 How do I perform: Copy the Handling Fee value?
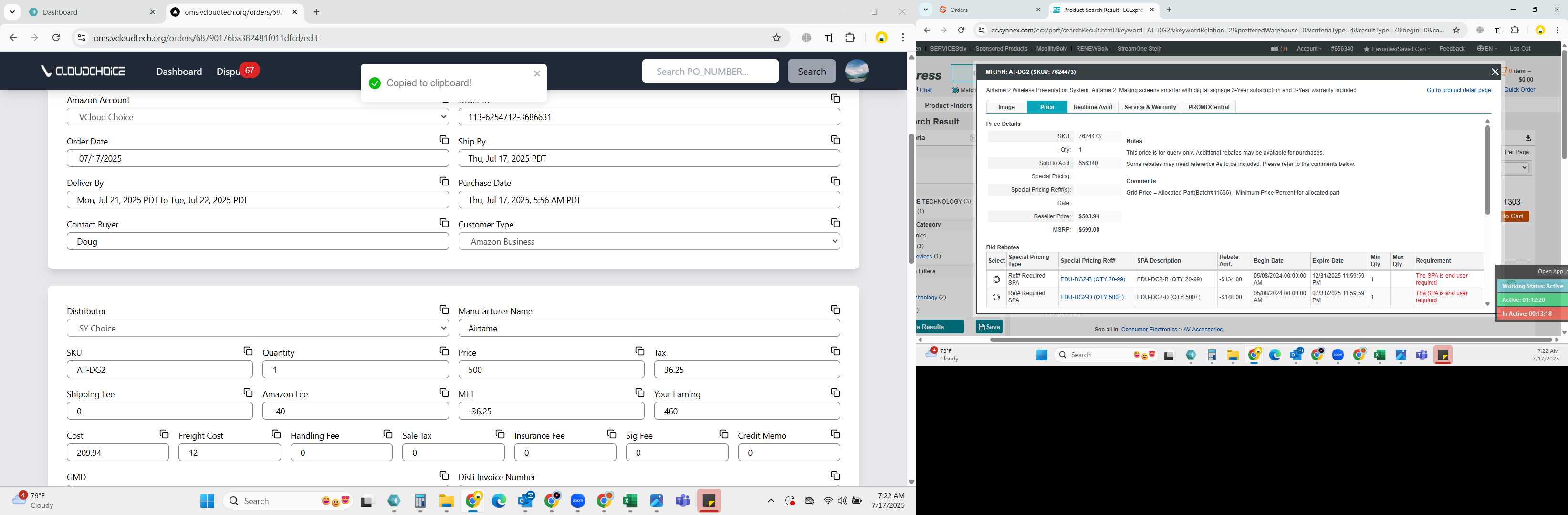pyautogui.click(x=388, y=433)
